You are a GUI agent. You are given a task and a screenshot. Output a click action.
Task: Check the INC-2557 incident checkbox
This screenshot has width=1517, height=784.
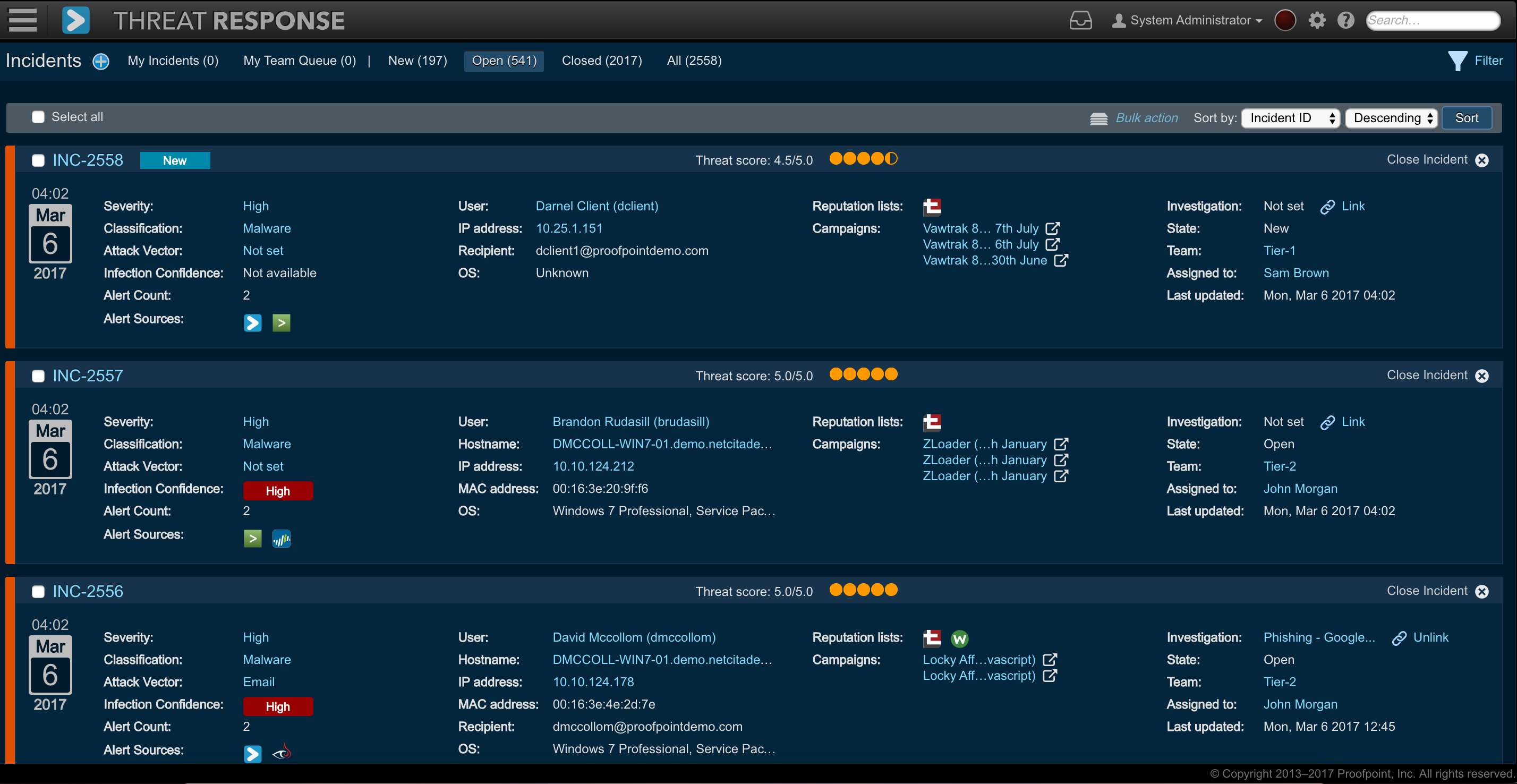(x=38, y=377)
